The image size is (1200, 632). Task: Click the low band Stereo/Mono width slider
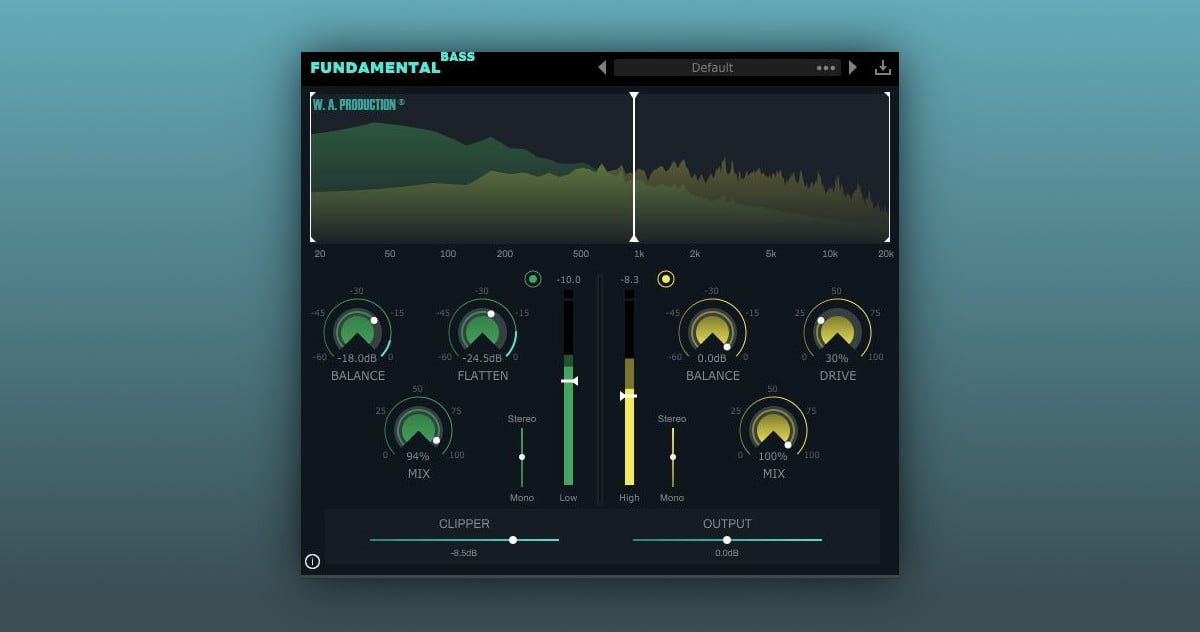522,457
